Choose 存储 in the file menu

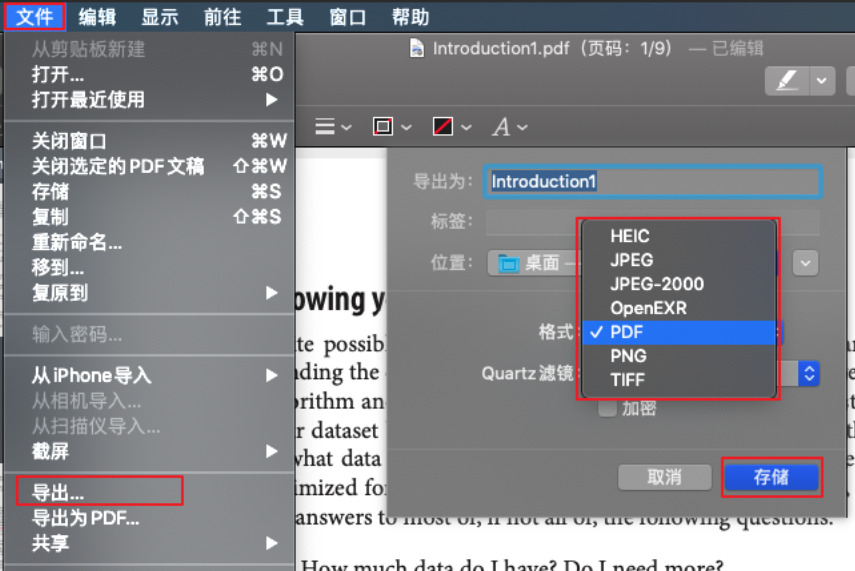point(149,191)
